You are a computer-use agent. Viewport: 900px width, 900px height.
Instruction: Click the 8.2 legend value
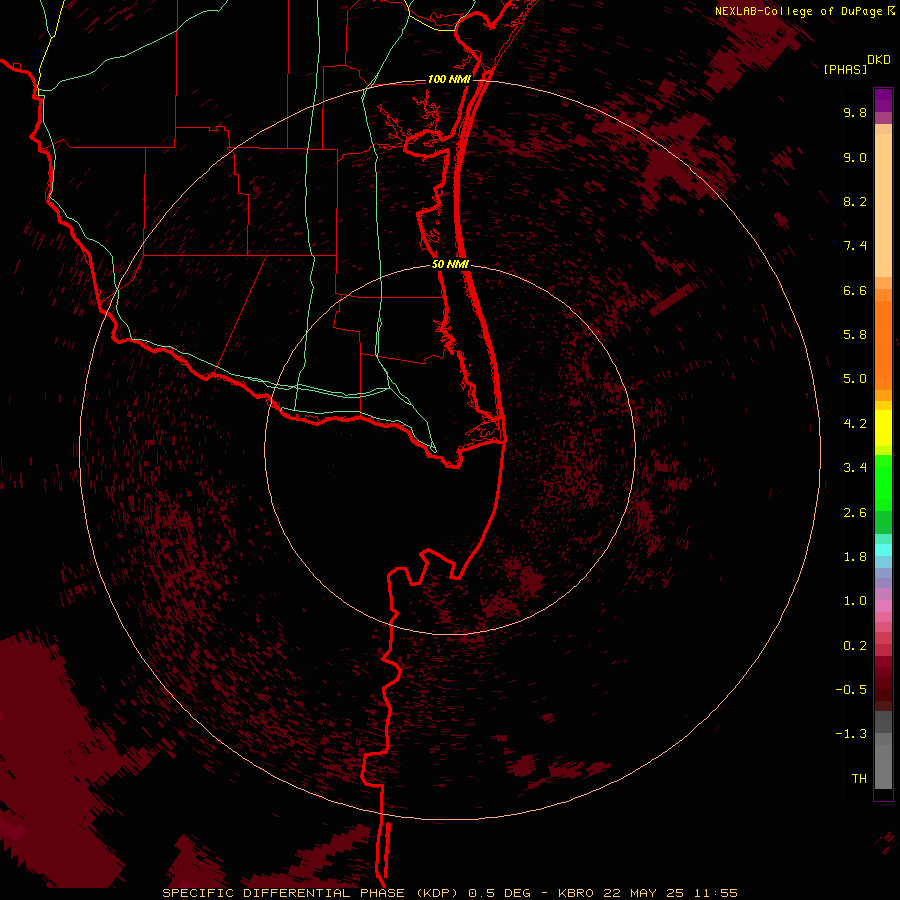pos(855,201)
